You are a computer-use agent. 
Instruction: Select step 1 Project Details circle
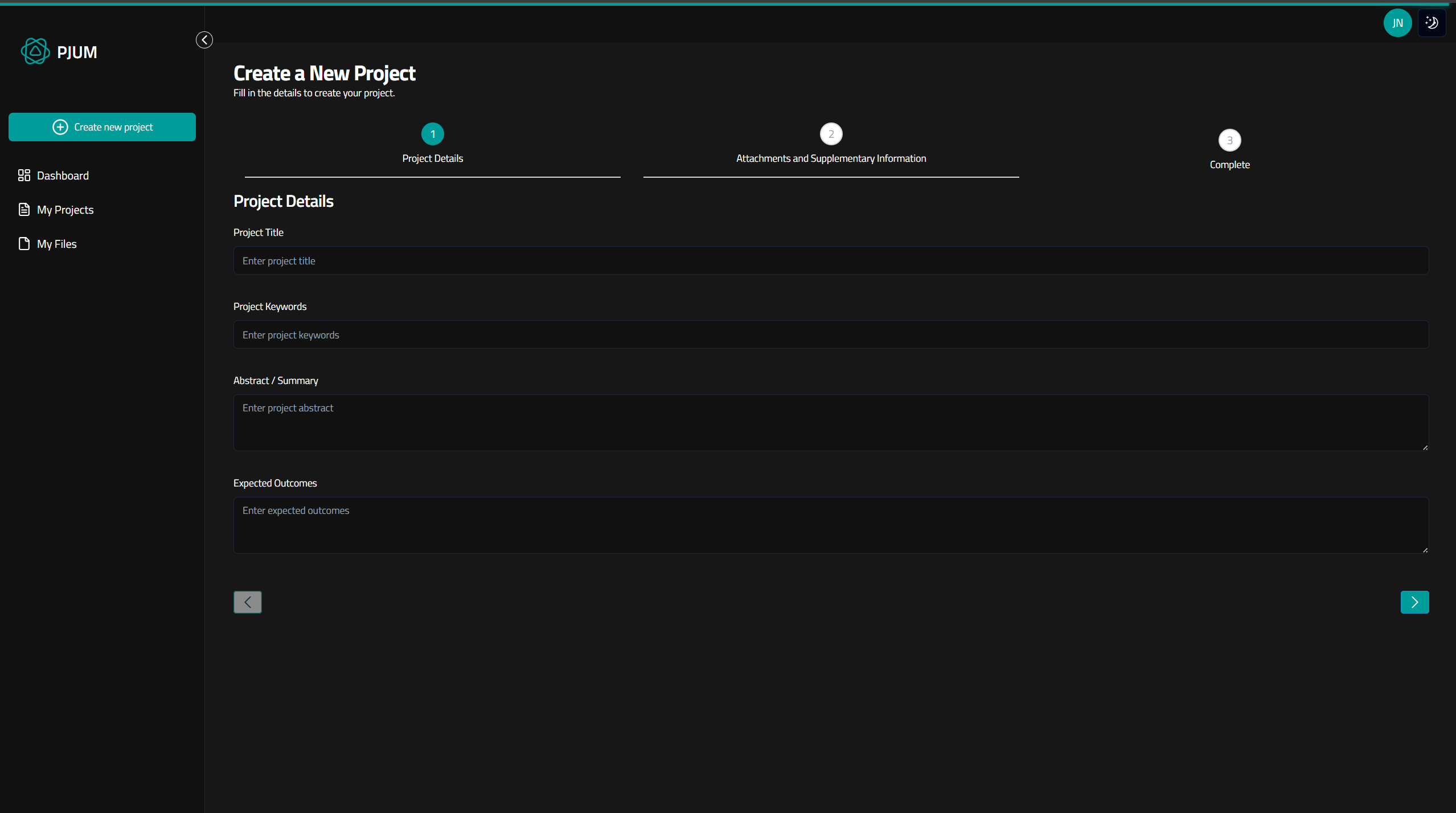pyautogui.click(x=433, y=134)
